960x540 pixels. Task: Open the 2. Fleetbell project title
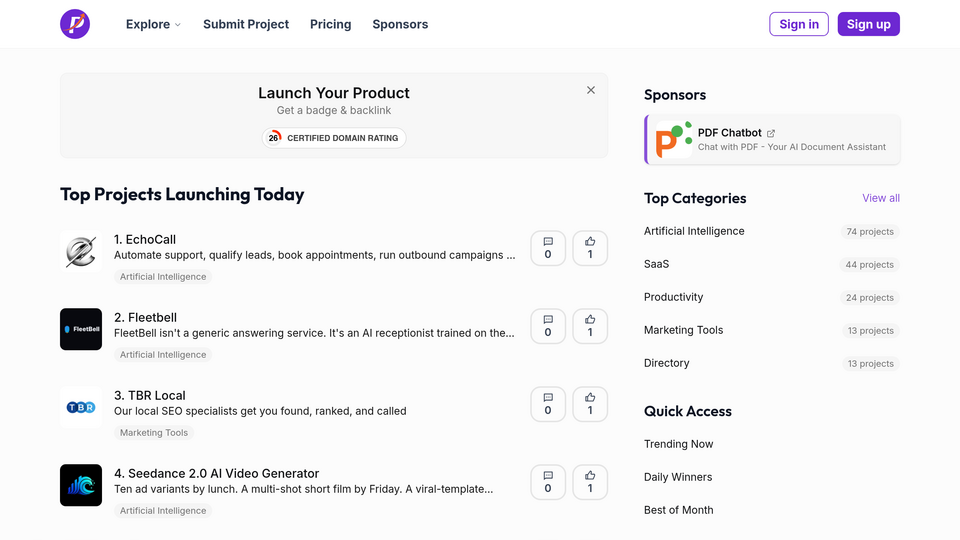pos(145,318)
